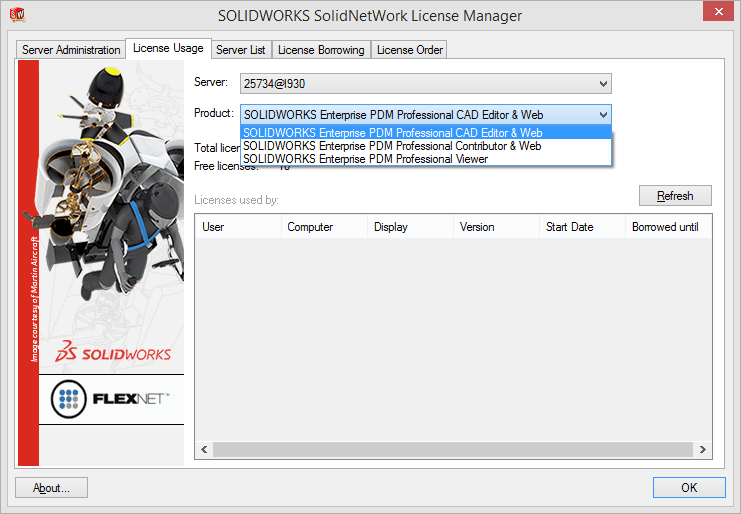Click the Server field showing 25734@I930
This screenshot has height=514, width=741.
coord(426,84)
